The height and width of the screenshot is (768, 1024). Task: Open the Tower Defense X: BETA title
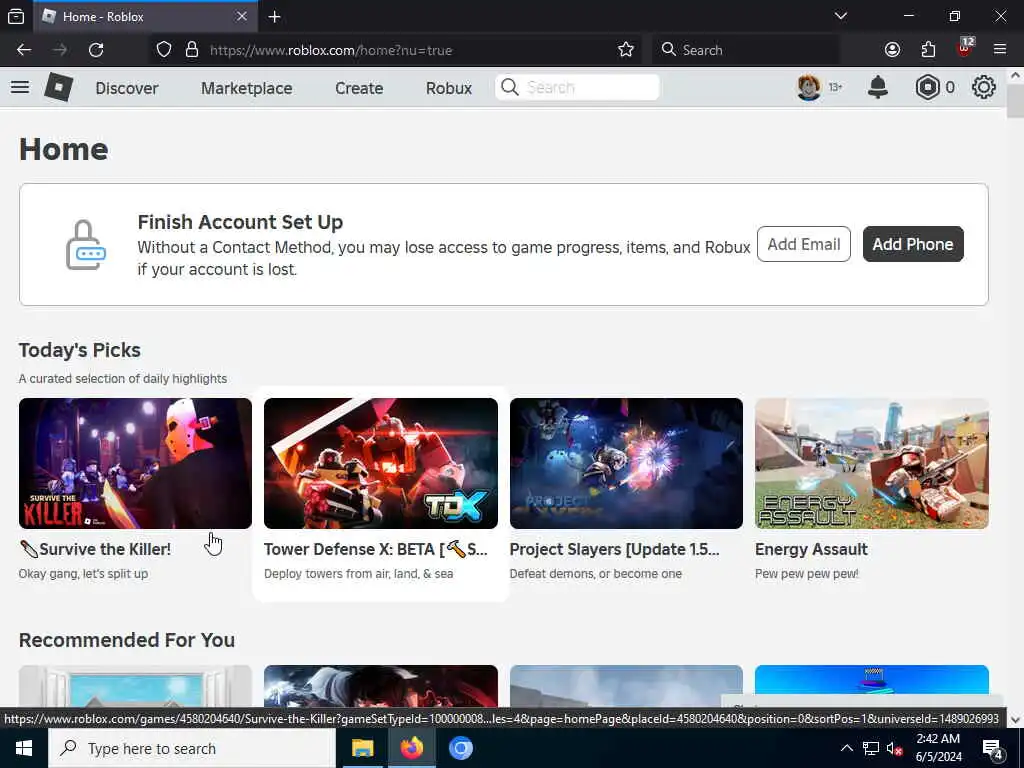point(376,549)
